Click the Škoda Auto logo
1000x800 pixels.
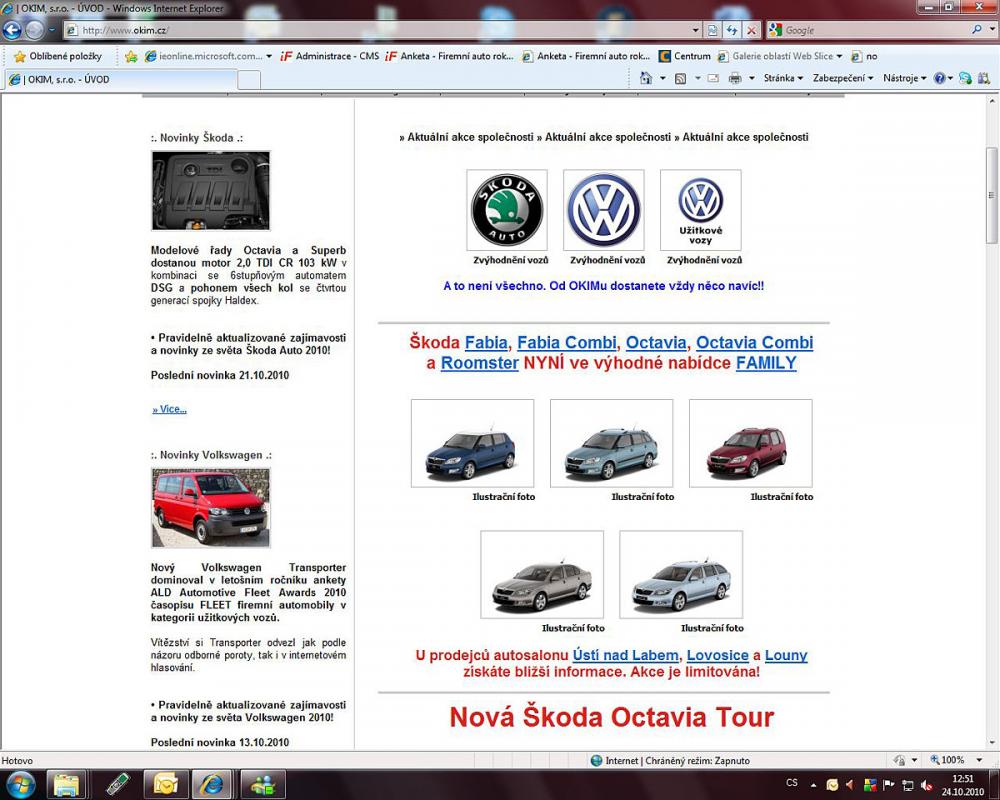(x=507, y=210)
